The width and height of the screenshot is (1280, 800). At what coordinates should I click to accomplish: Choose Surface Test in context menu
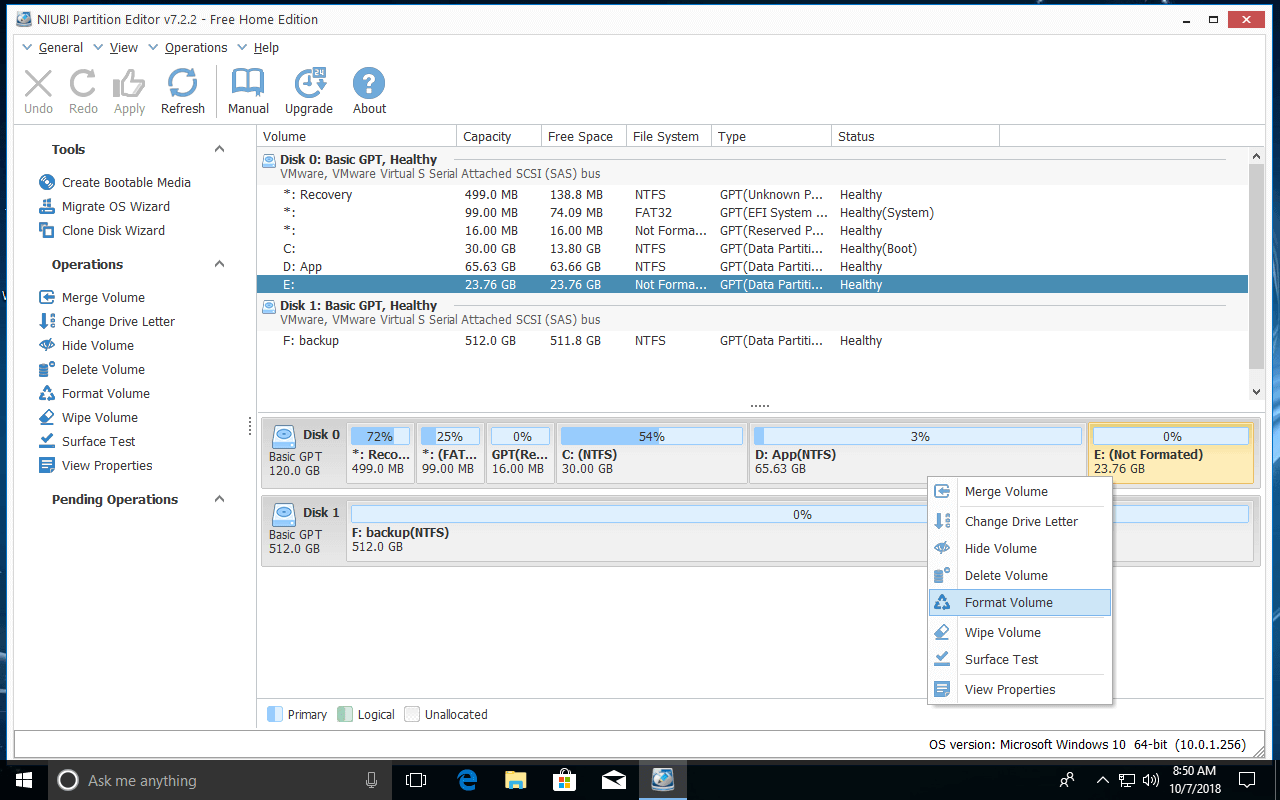point(1020,659)
